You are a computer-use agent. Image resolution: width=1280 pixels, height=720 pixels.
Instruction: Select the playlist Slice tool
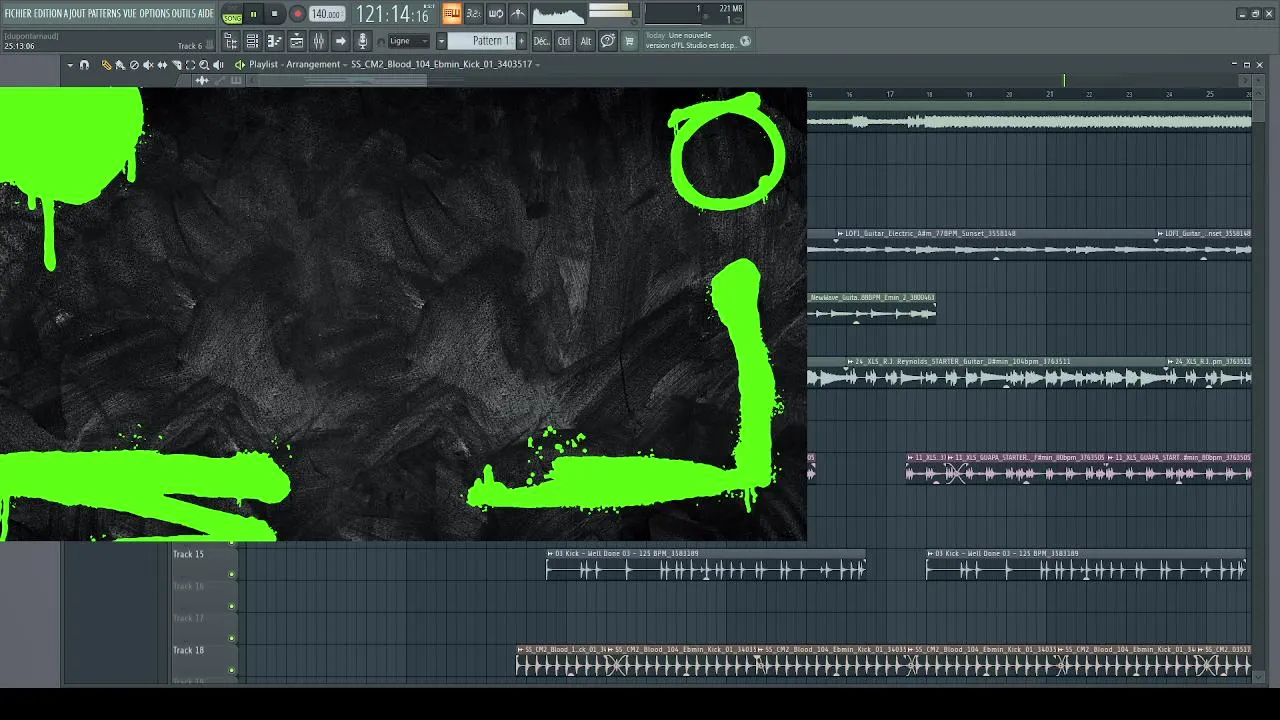tap(176, 65)
